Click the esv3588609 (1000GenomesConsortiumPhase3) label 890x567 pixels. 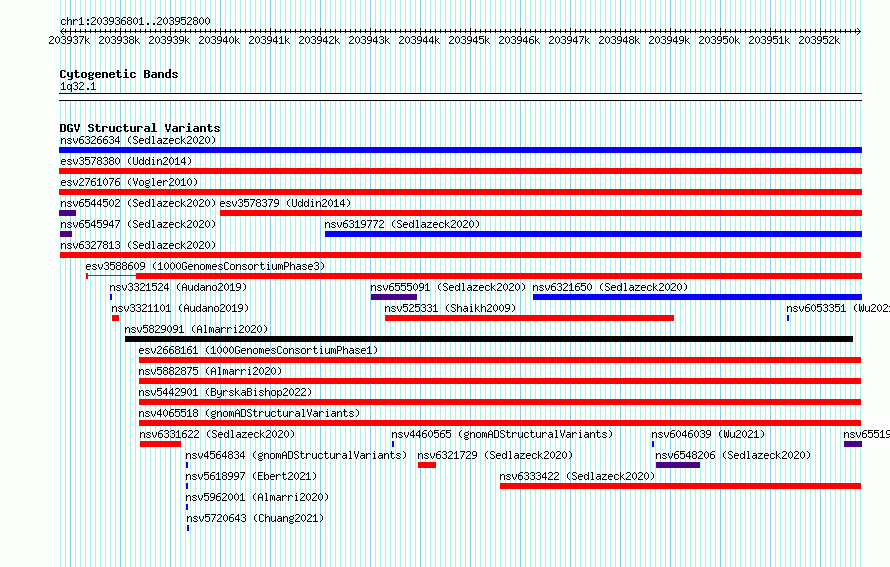[x=205, y=266]
